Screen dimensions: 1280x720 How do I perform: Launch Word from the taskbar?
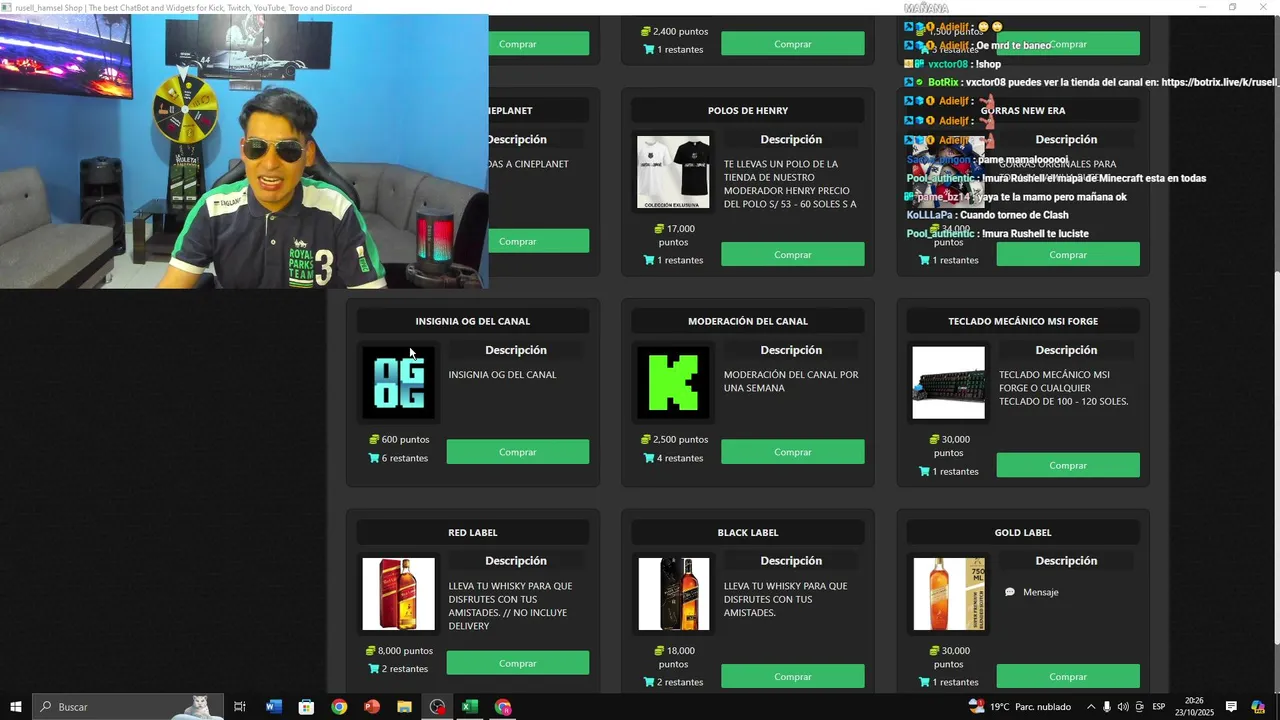[x=274, y=707]
